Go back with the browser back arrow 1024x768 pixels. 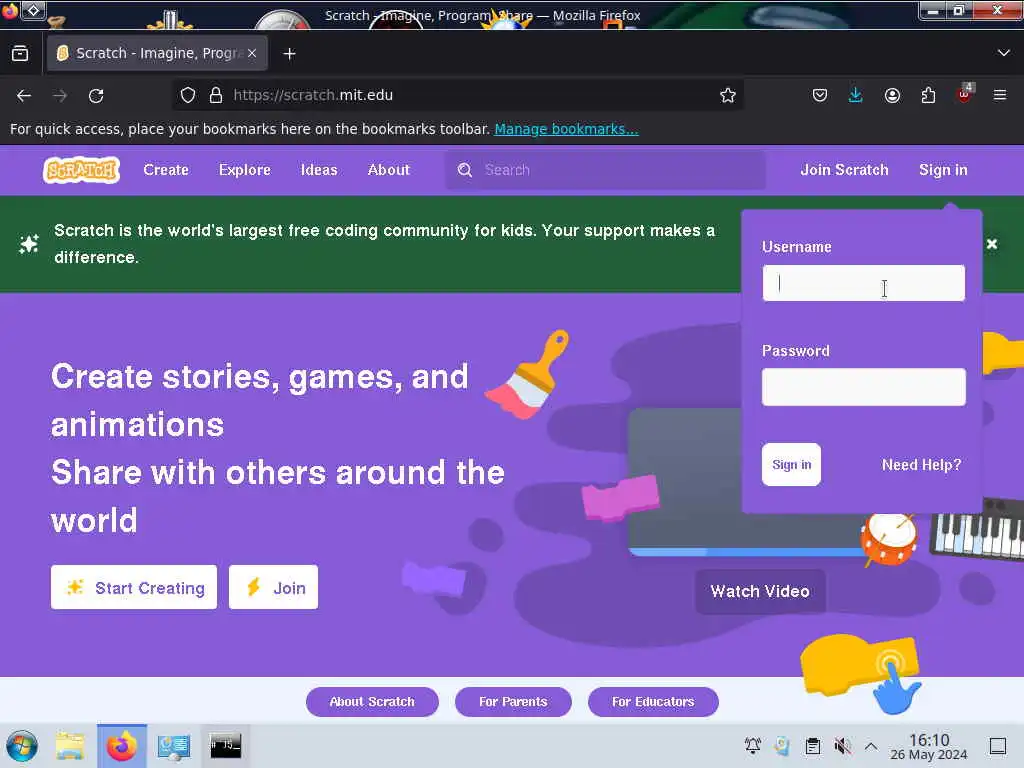(x=24, y=95)
